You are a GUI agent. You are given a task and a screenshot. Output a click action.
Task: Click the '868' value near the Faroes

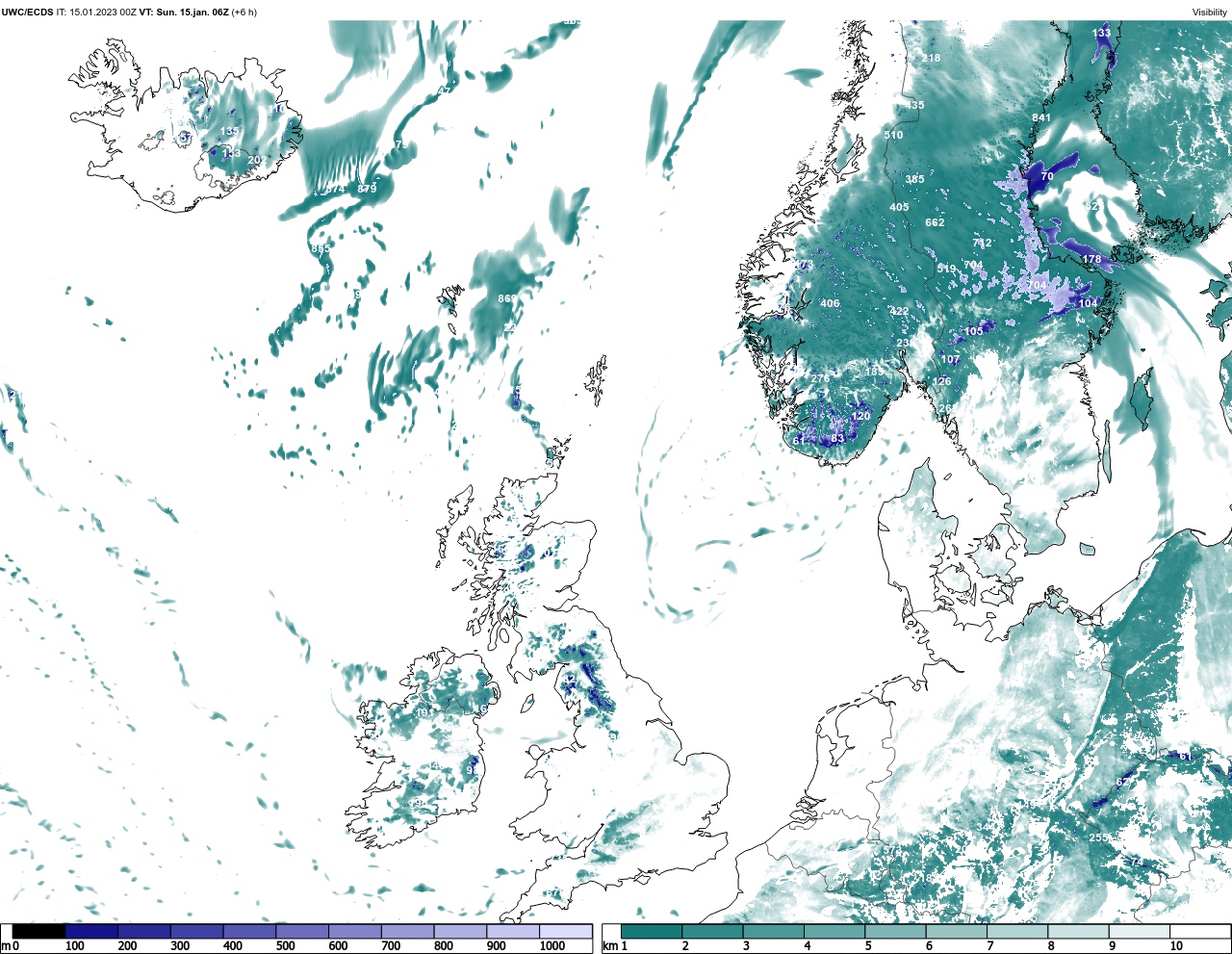pyautogui.click(x=507, y=298)
